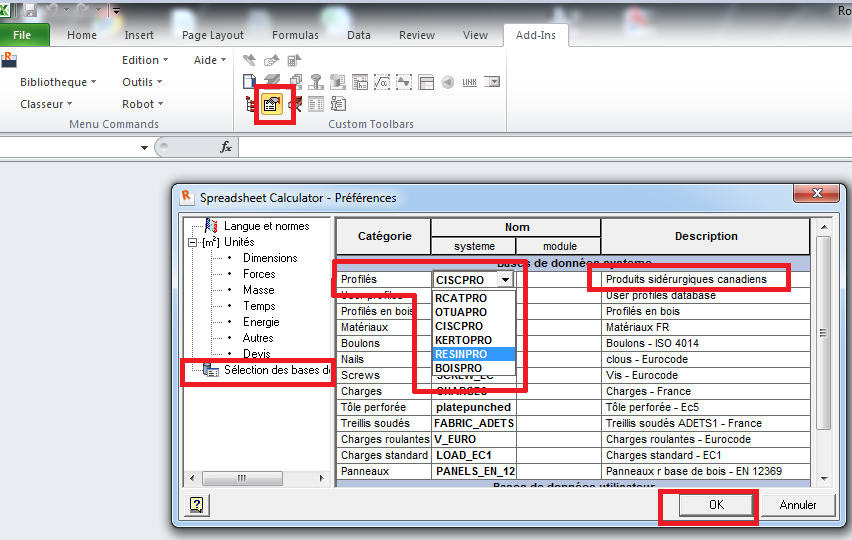The width and height of the screenshot is (852, 540).
Task: Click the info document icon
Action: [338, 104]
